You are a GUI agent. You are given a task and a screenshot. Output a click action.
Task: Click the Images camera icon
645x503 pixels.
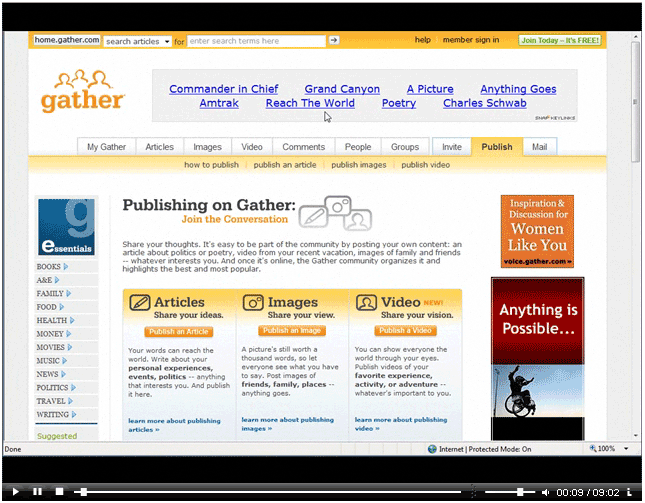pos(253,303)
